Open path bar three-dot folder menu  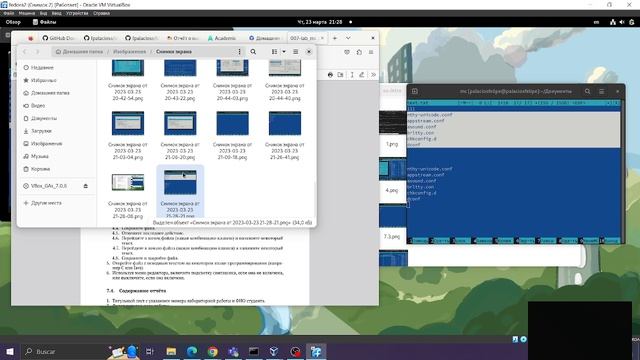[239, 52]
